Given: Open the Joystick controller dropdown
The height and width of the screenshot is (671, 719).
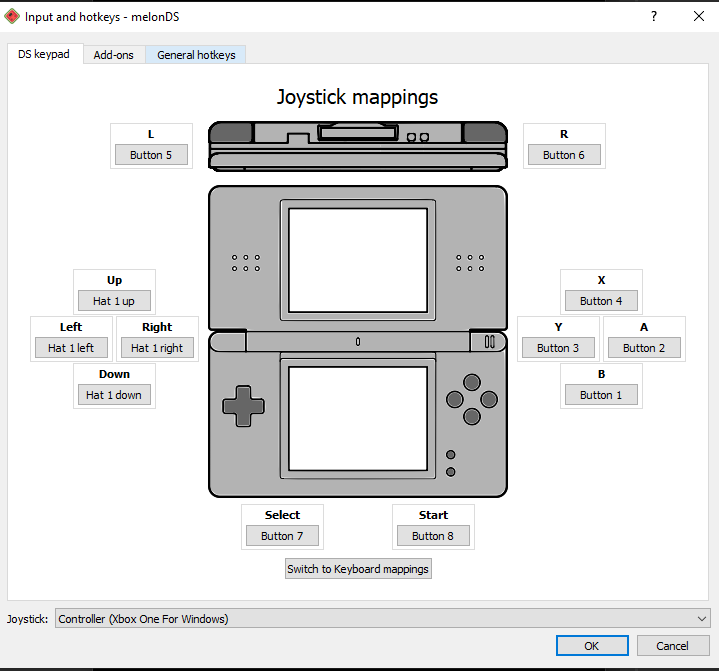Looking at the screenshot, I should (x=382, y=619).
